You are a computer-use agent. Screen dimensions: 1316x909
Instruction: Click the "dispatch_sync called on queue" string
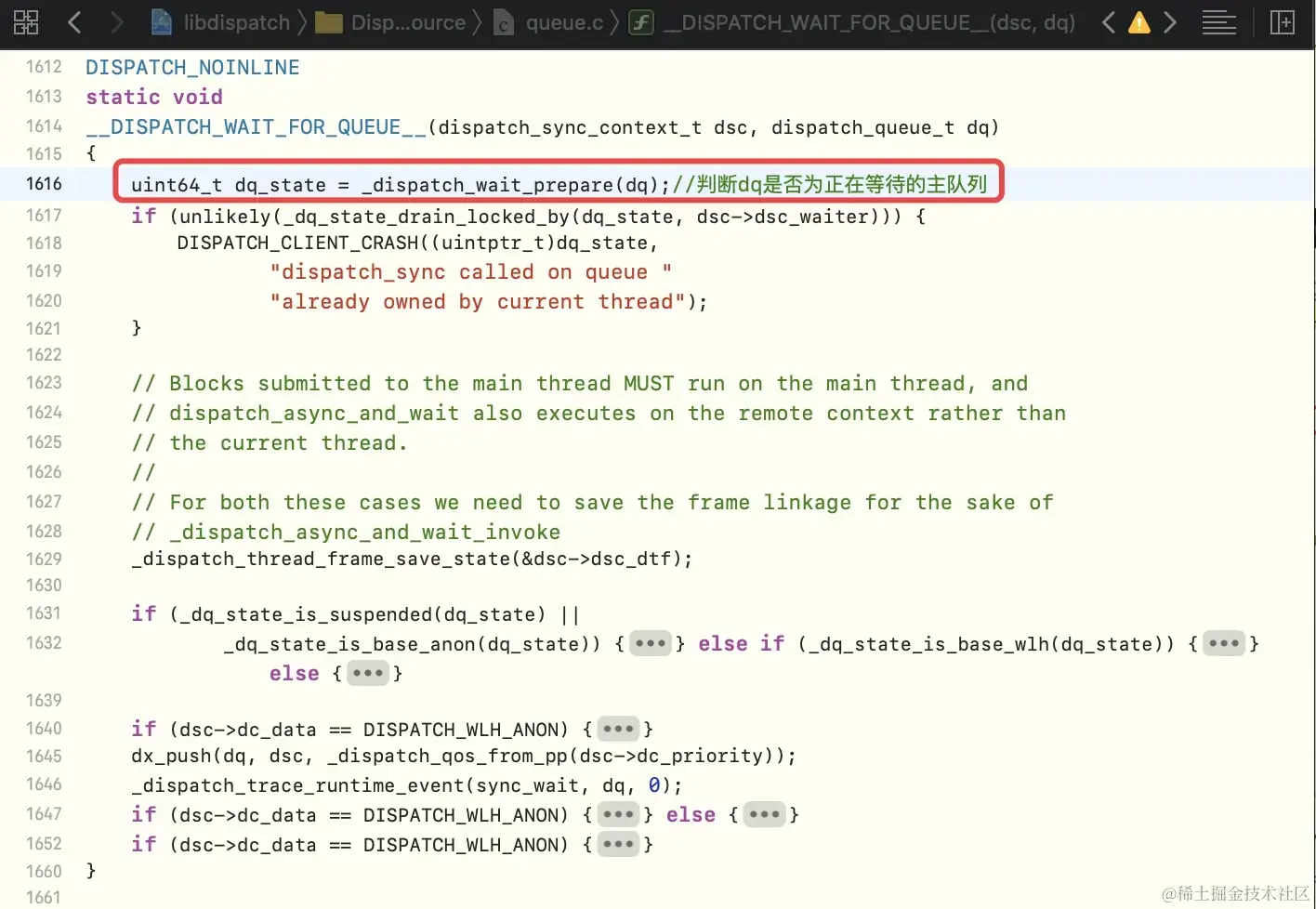coord(470,271)
